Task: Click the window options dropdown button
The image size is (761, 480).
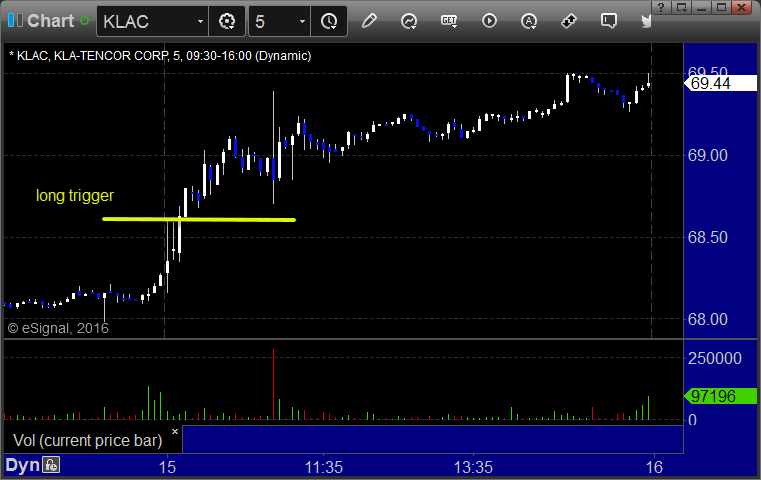Action: tap(681, 7)
